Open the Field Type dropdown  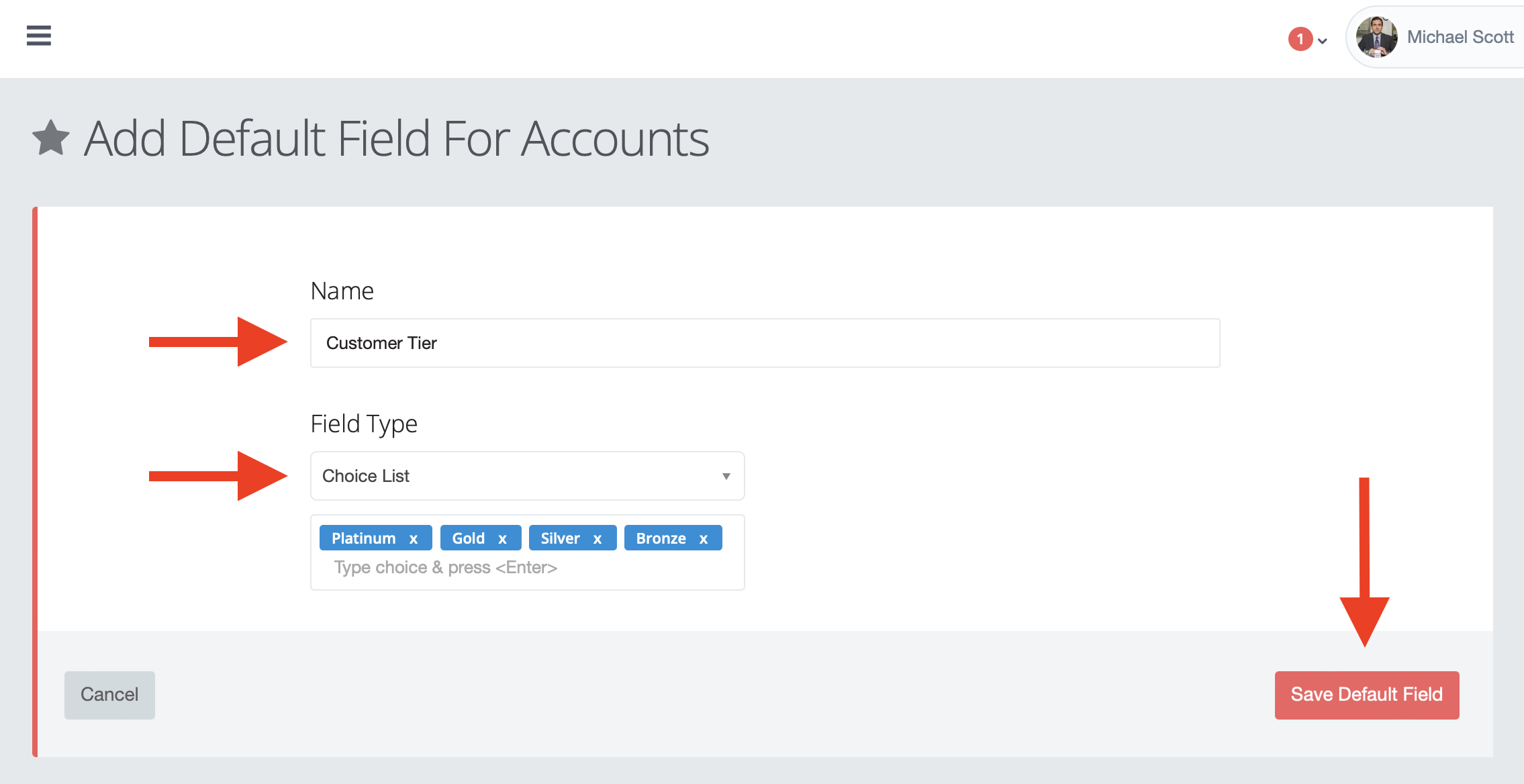point(527,476)
